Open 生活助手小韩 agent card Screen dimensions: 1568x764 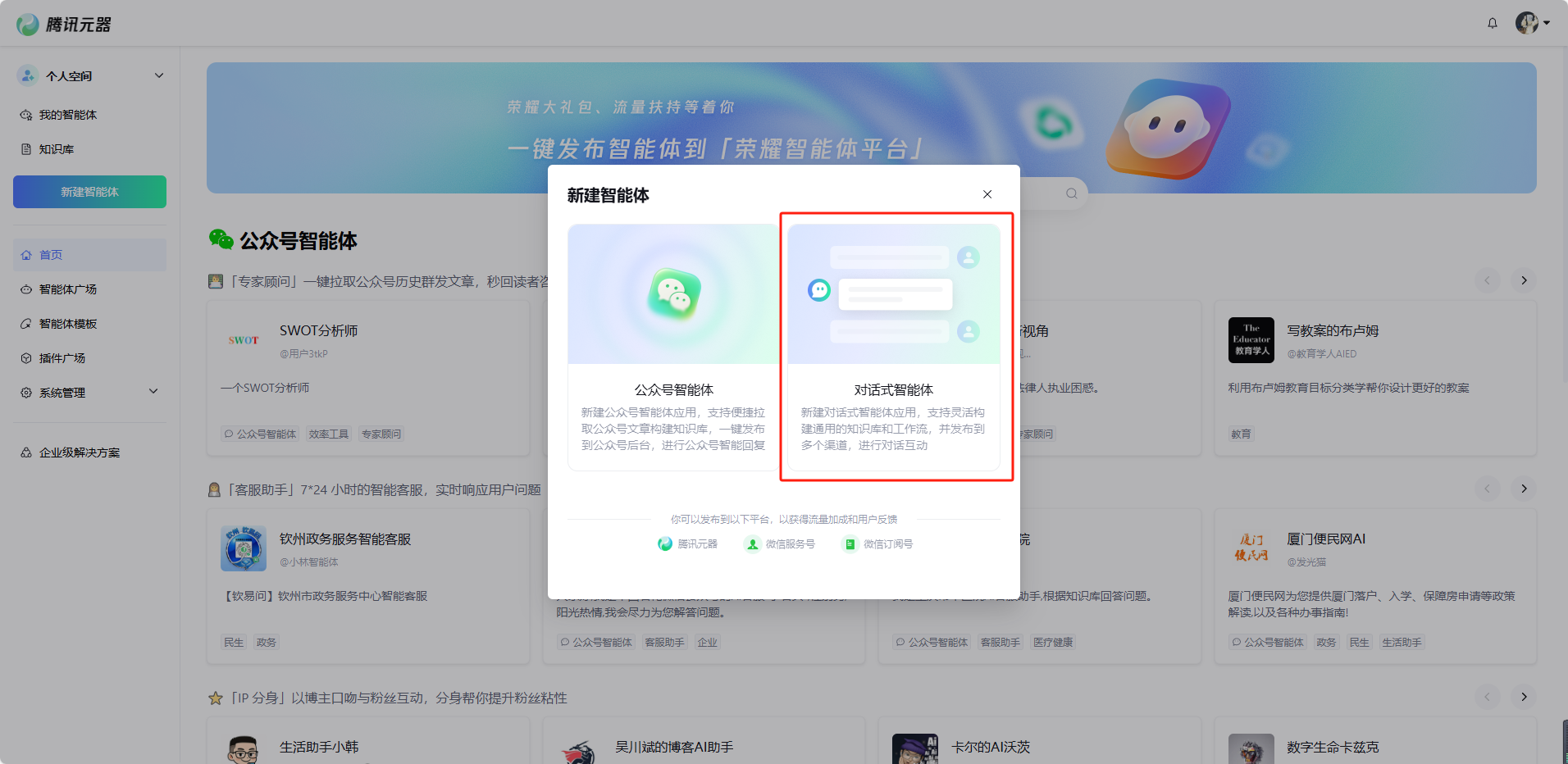coord(368,740)
